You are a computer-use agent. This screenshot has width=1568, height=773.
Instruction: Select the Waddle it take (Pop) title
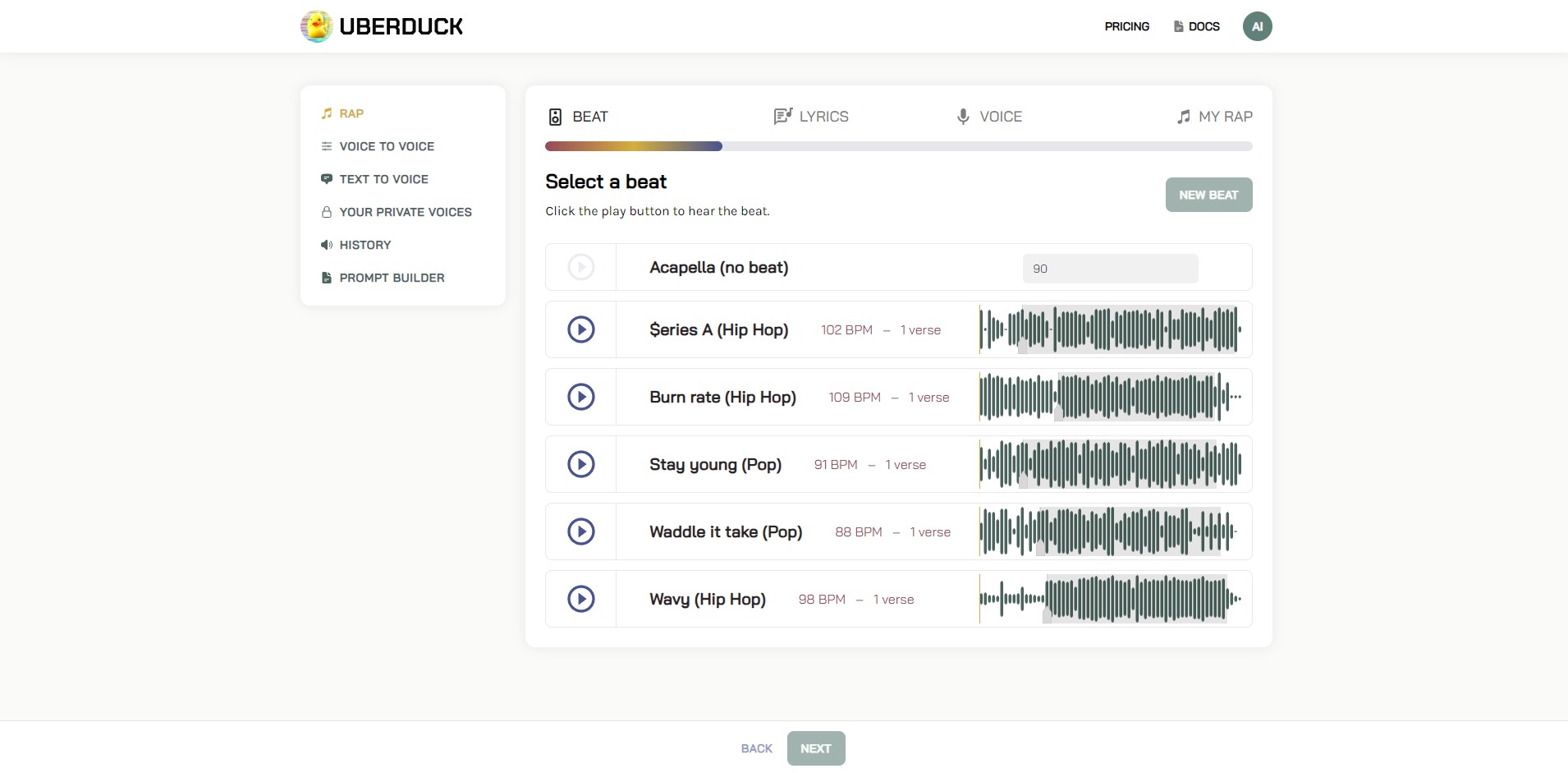pos(726,532)
